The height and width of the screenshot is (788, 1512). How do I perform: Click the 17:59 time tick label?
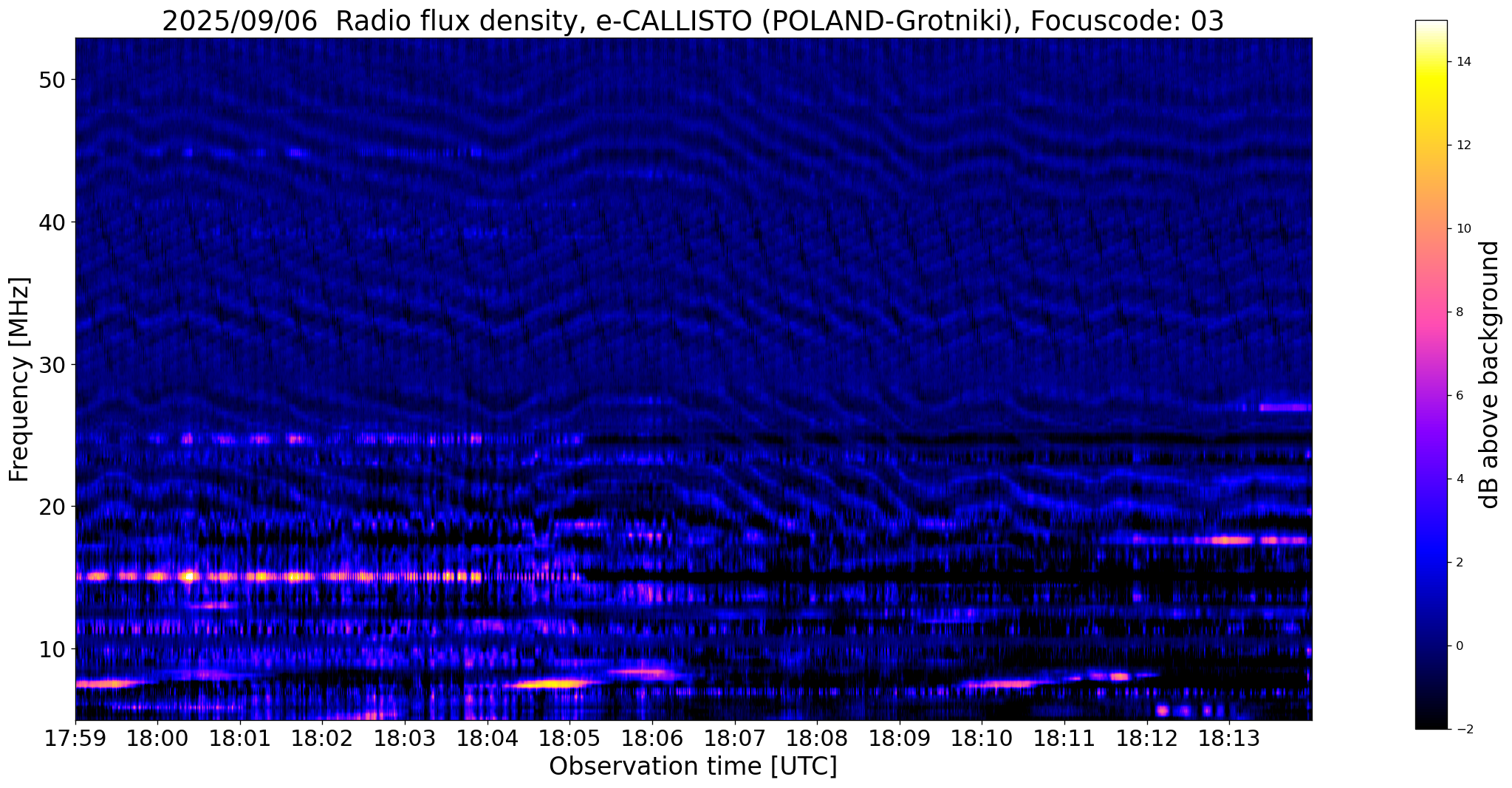75,739
